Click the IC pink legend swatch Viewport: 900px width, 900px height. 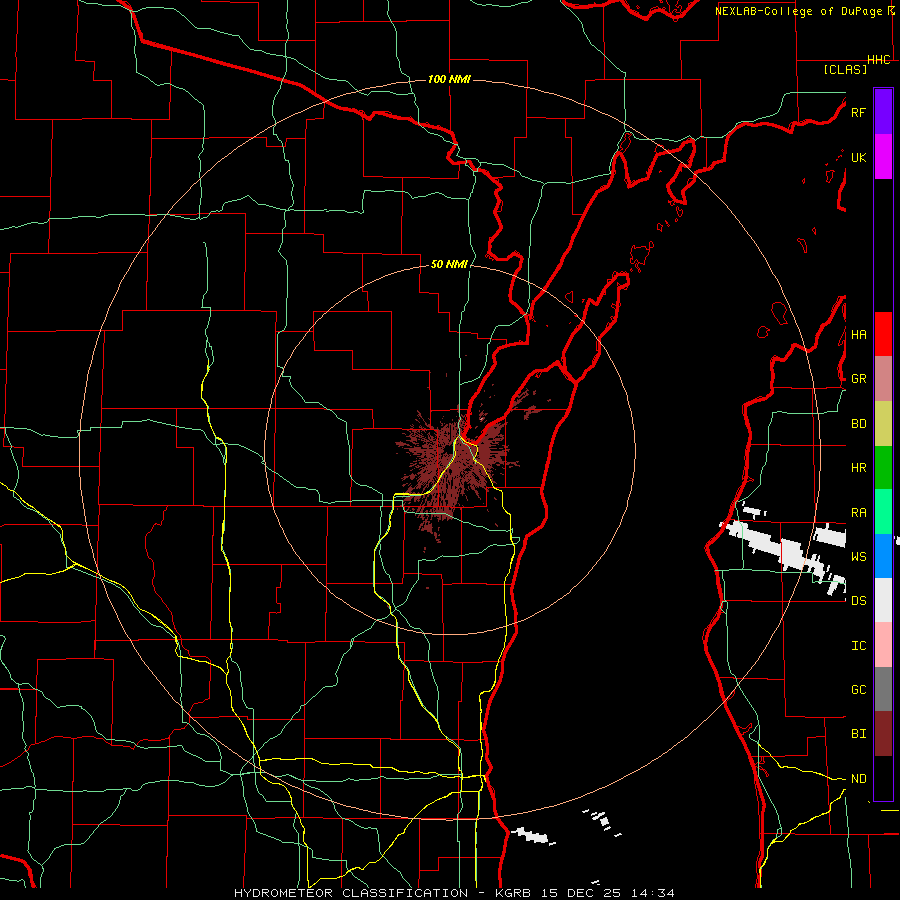click(883, 645)
